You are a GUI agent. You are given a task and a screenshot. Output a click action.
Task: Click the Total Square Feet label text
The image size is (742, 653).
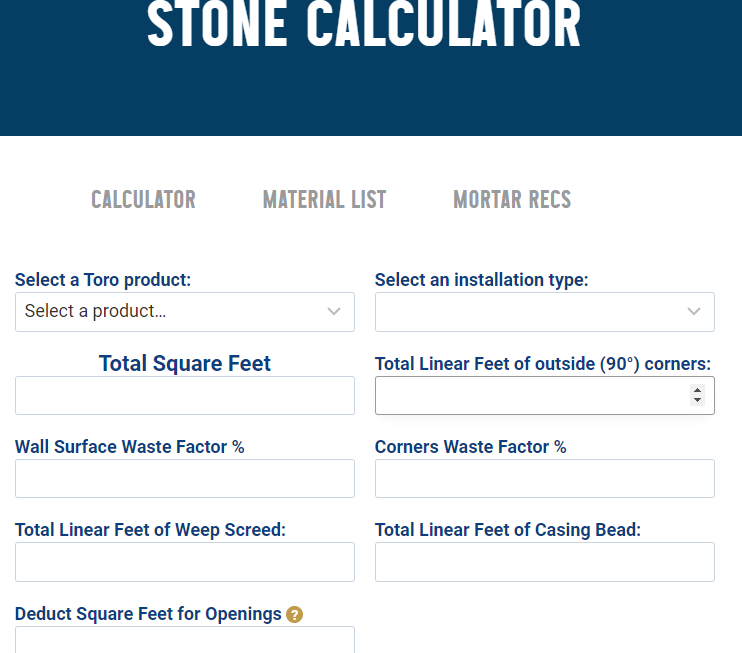pyautogui.click(x=185, y=363)
